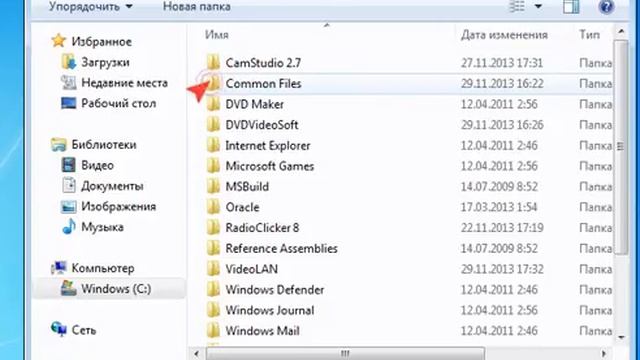Click the Избранное star icon
Screen dimensions: 640x360
[x=58, y=41]
